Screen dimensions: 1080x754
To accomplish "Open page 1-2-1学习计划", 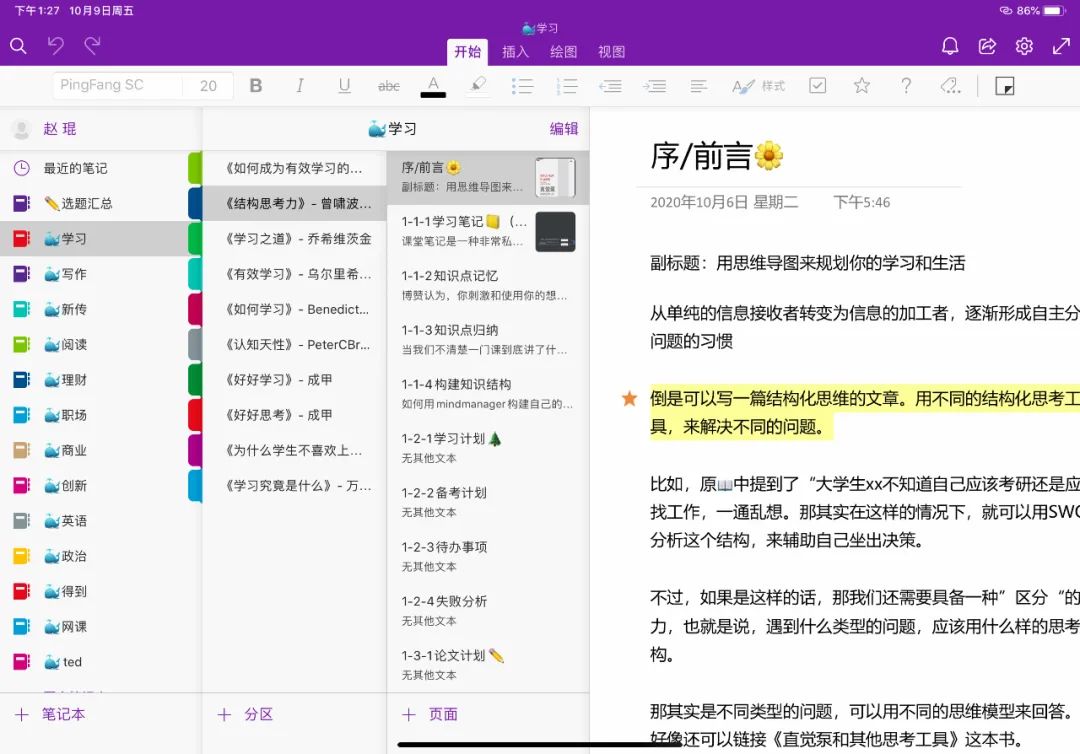I will coord(488,448).
